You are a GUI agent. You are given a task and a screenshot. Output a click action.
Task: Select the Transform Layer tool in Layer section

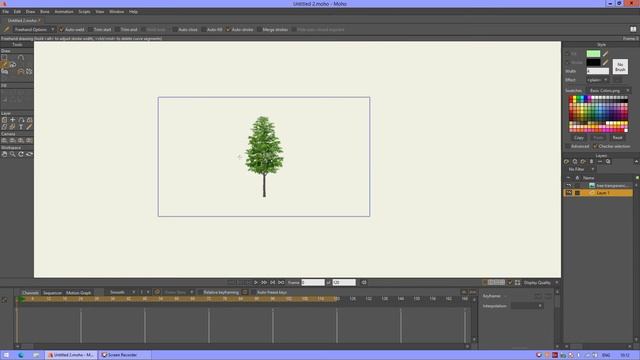pyautogui.click(x=4, y=120)
